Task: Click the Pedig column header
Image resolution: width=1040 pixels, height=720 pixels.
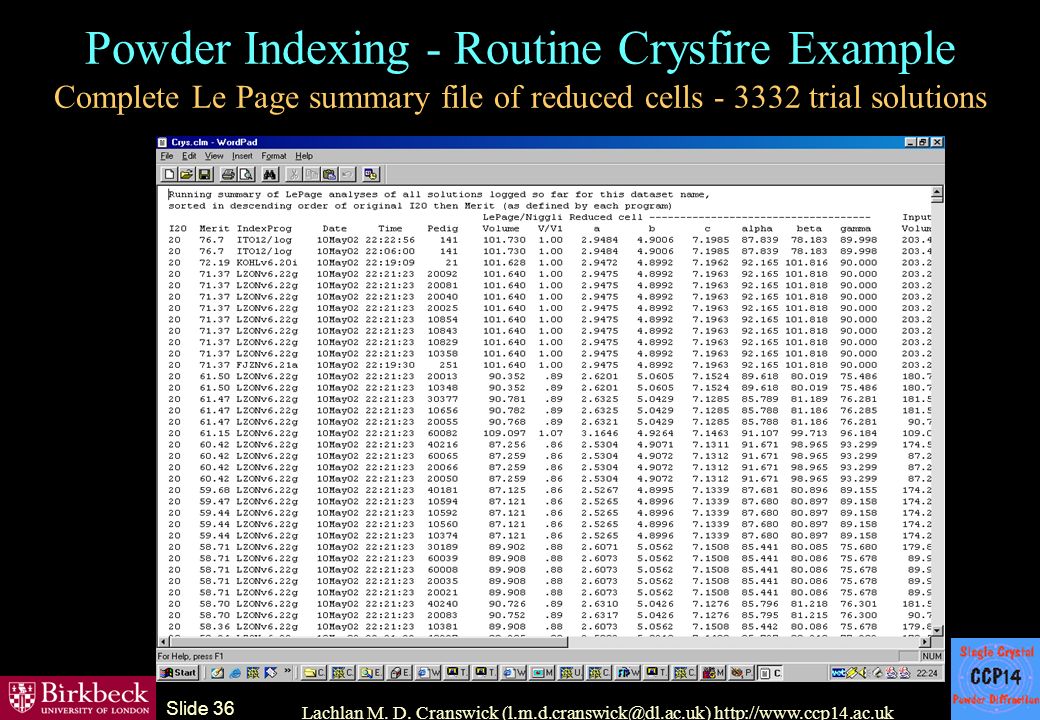Action: (x=442, y=228)
